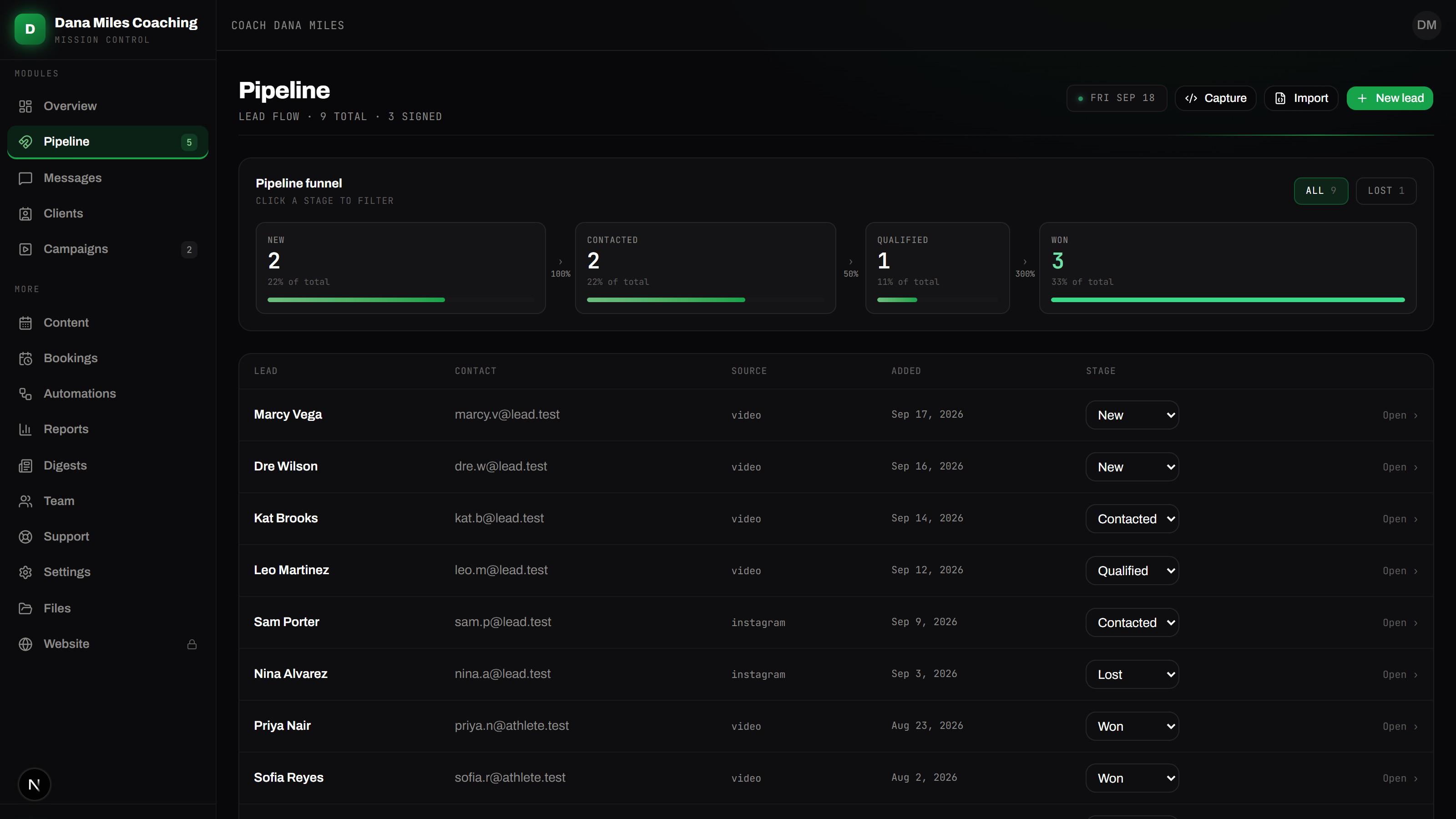Image resolution: width=1456 pixels, height=819 pixels.
Task: Open stage dropdown for Nina Alvarez
Action: tap(1132, 674)
